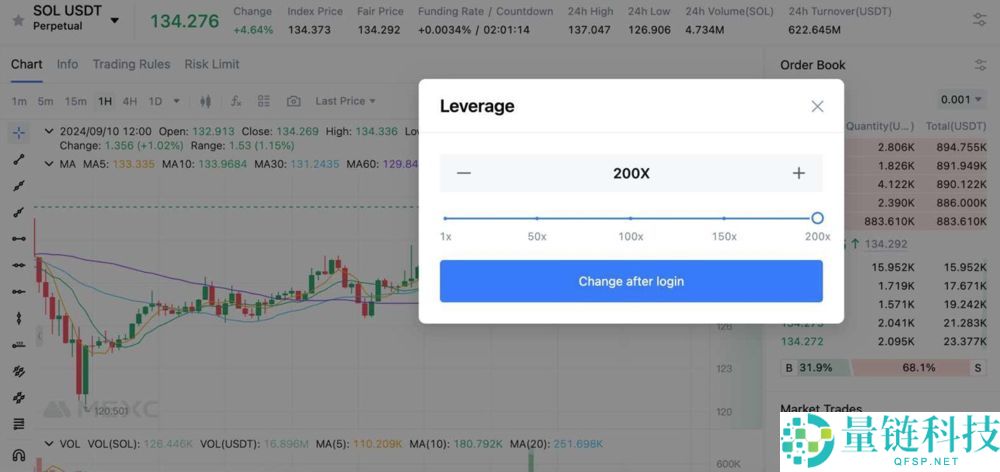Click the camera screenshot icon in chart toolbar

click(x=293, y=101)
